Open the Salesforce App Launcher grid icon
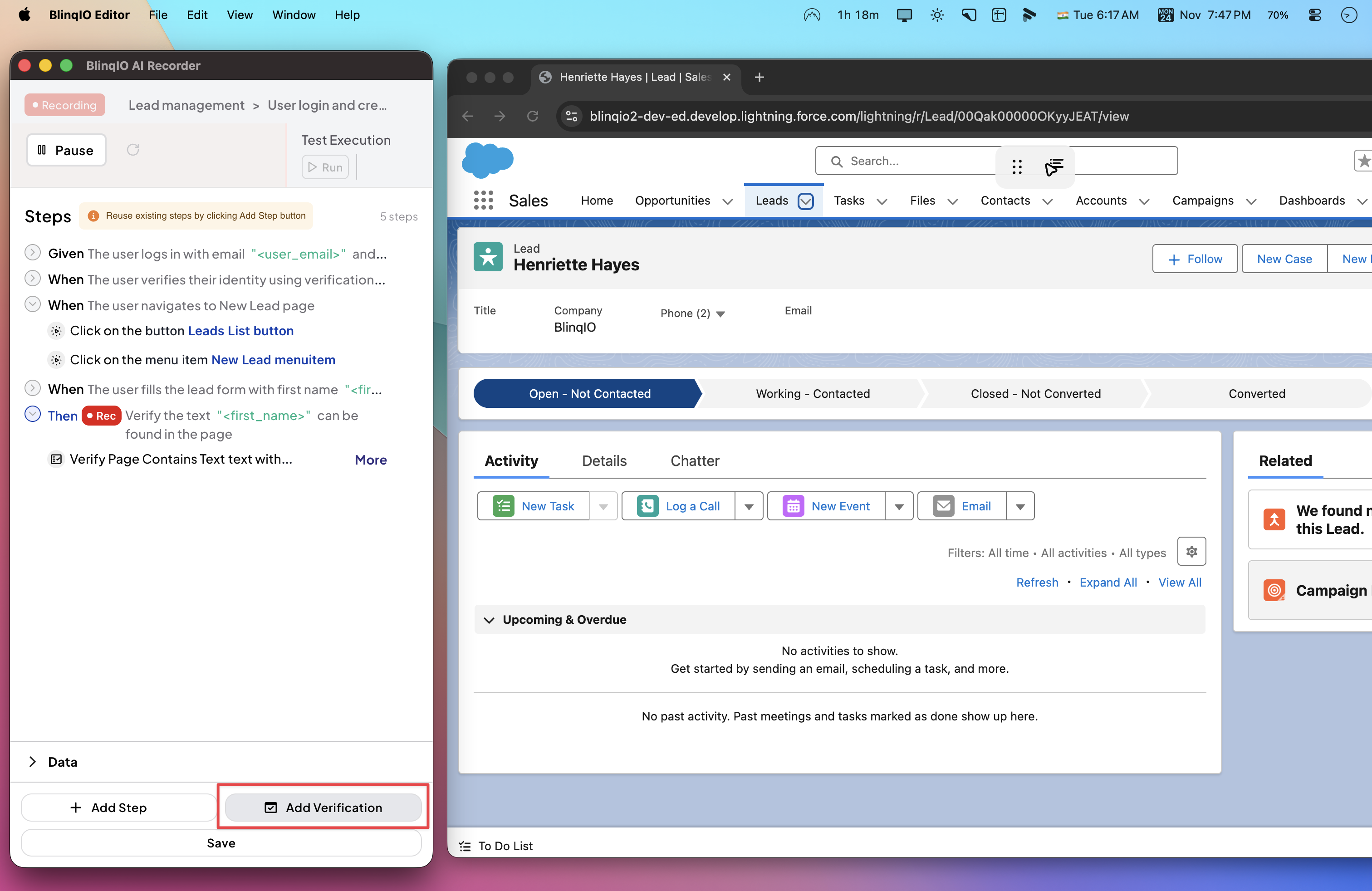 [x=483, y=201]
